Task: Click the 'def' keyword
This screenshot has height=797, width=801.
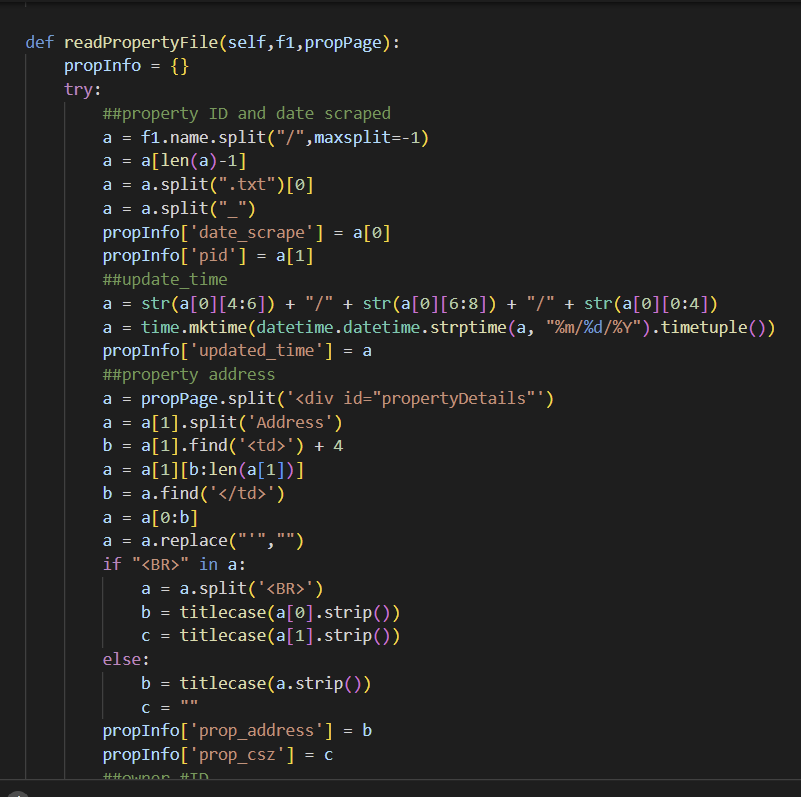Action: pyautogui.click(x=40, y=43)
